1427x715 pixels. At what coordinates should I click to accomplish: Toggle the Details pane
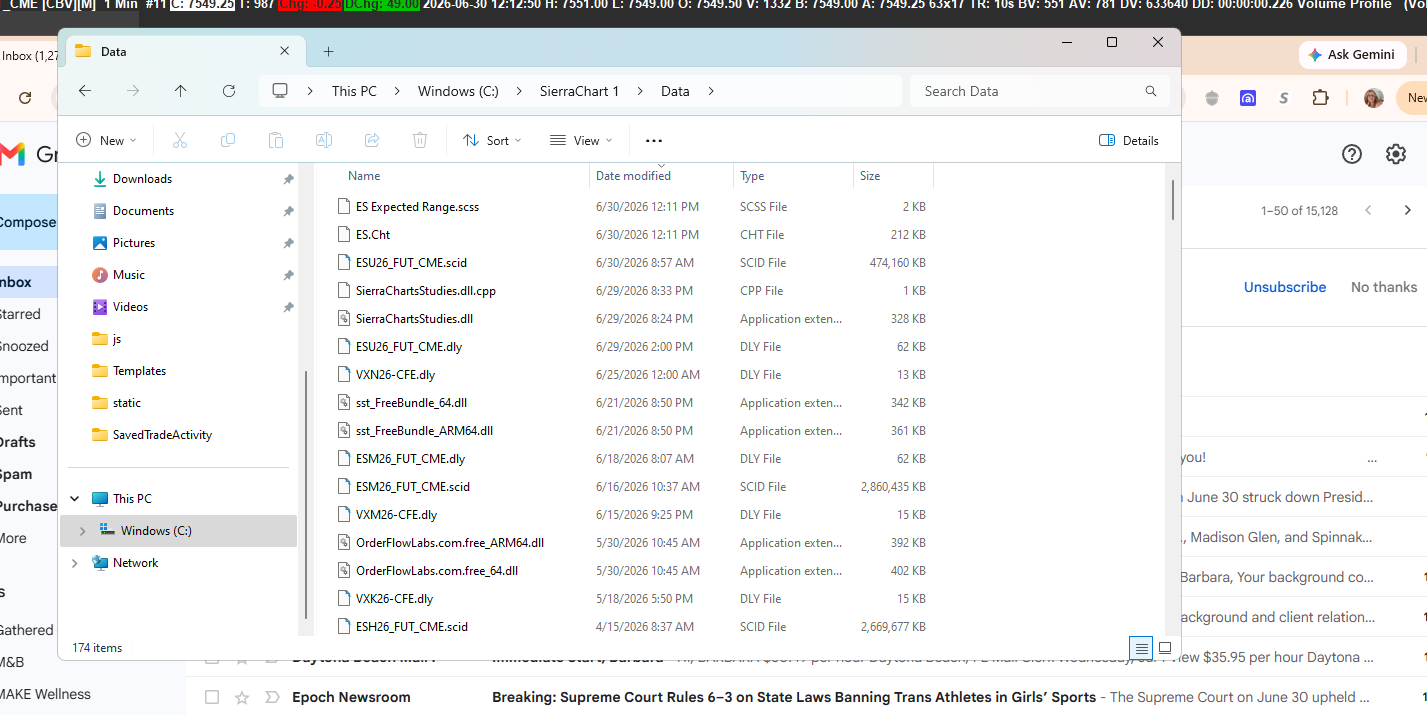tap(1128, 141)
